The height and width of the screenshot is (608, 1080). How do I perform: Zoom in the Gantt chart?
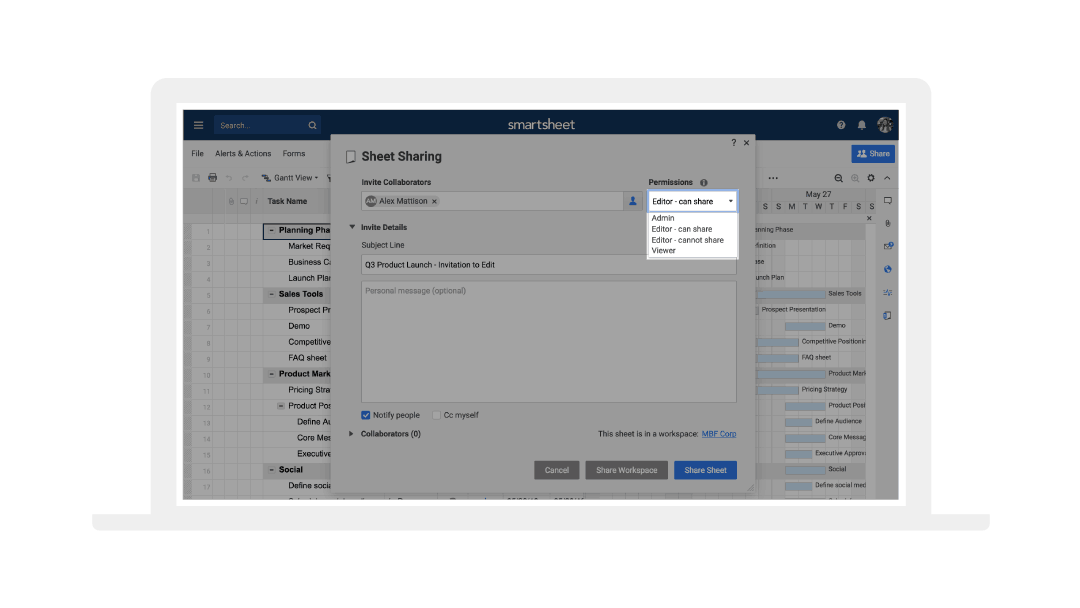[x=855, y=178]
